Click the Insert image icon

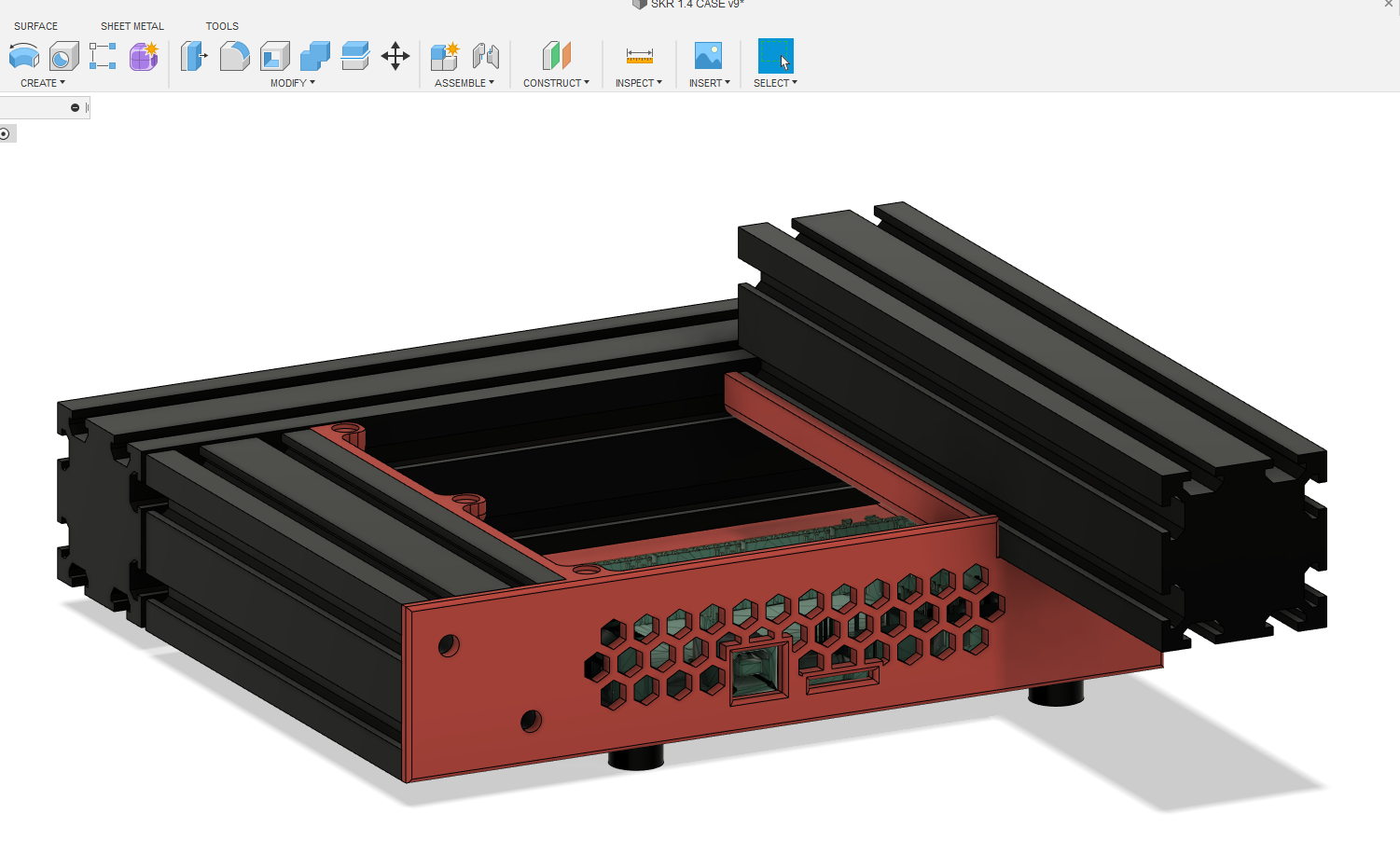pos(708,56)
